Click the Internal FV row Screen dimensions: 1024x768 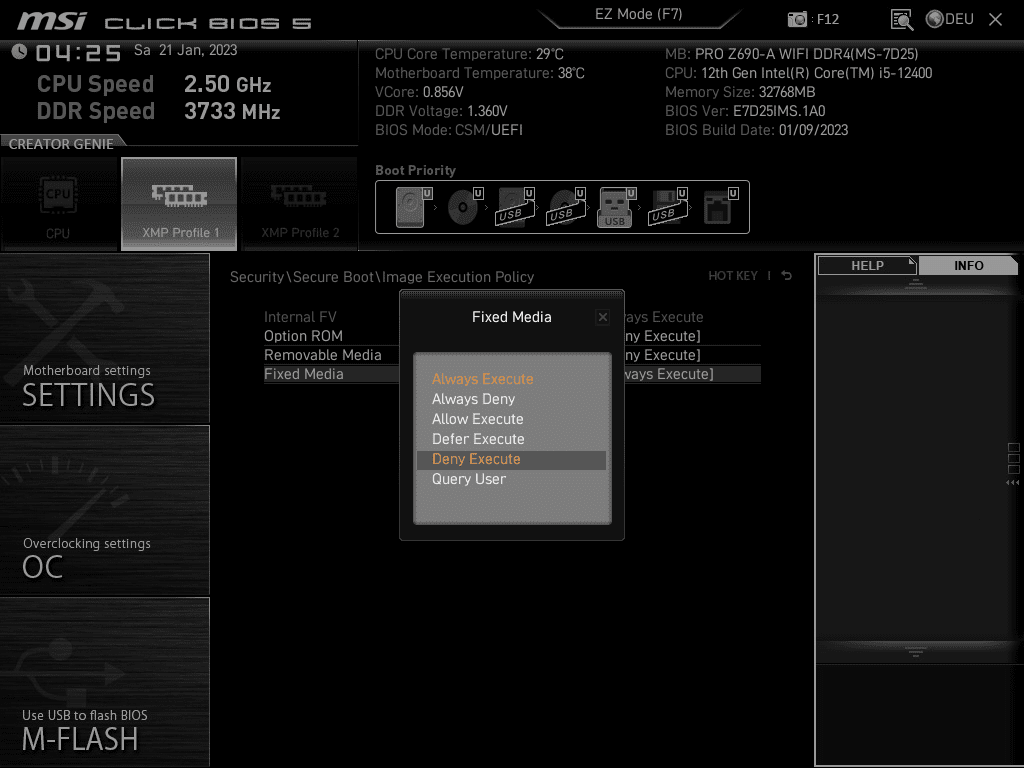(x=512, y=317)
